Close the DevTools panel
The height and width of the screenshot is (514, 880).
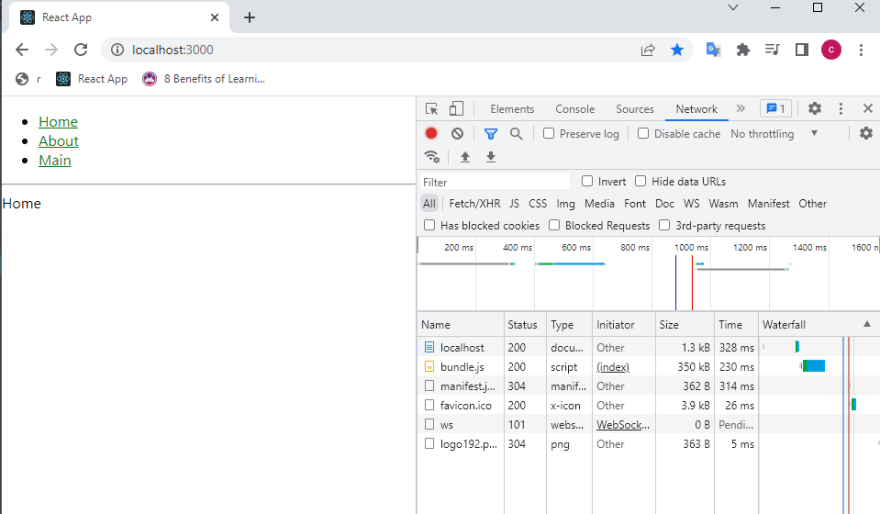[x=868, y=108]
